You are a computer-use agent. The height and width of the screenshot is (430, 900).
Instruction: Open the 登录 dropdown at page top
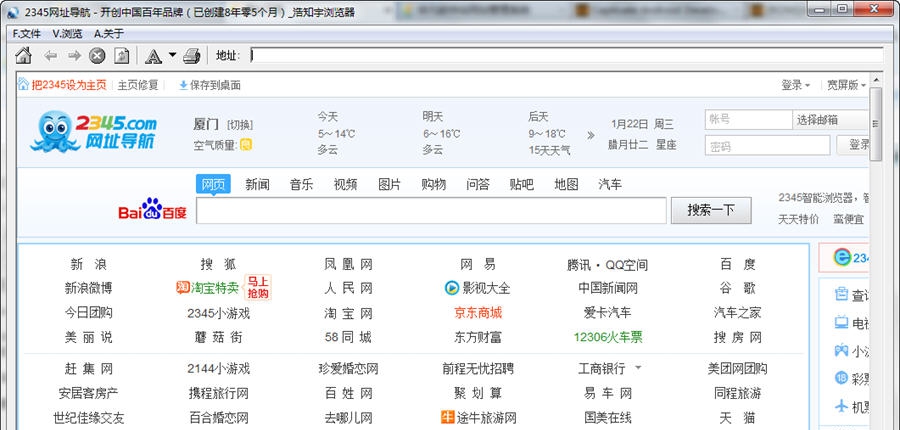point(796,85)
